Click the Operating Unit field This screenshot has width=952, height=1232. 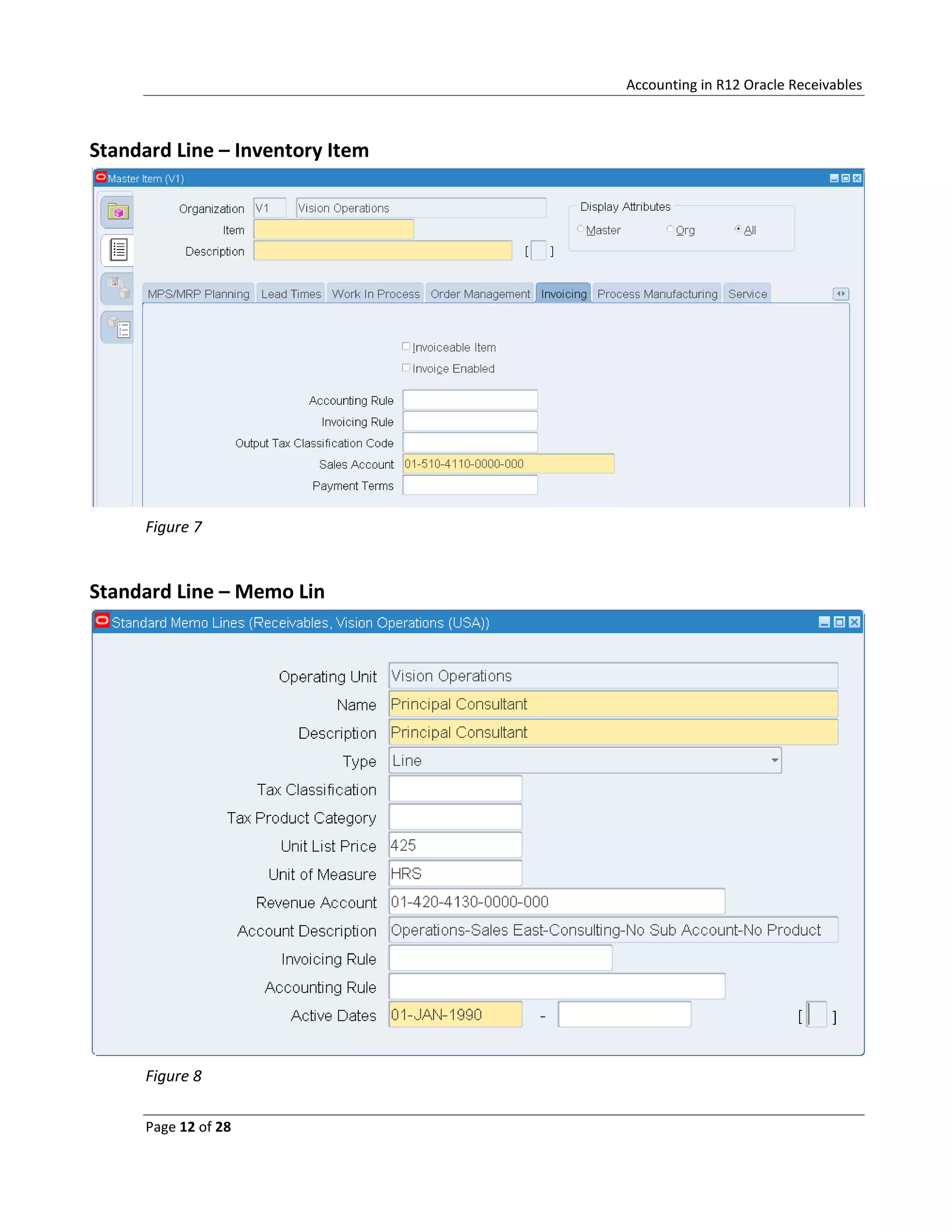click(x=613, y=676)
